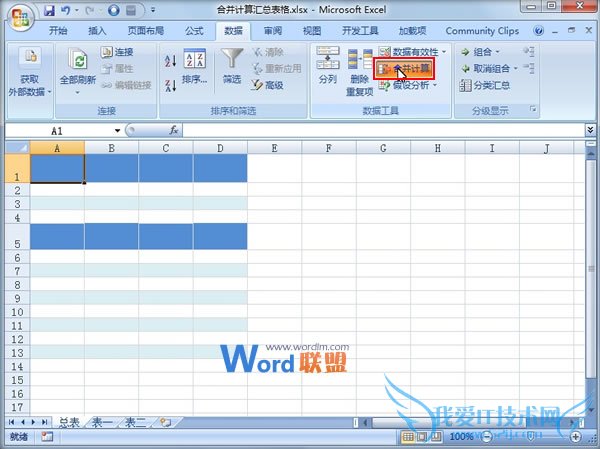Open the Developer (开发工具) tab
600x449 pixels.
pos(360,31)
